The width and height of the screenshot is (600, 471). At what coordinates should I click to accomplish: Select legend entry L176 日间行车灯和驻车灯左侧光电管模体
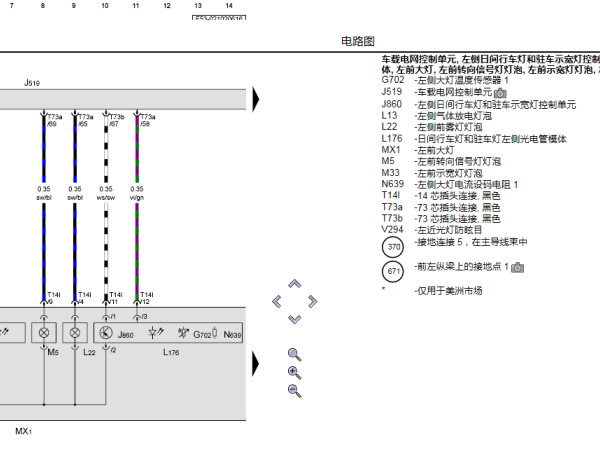tap(474, 139)
